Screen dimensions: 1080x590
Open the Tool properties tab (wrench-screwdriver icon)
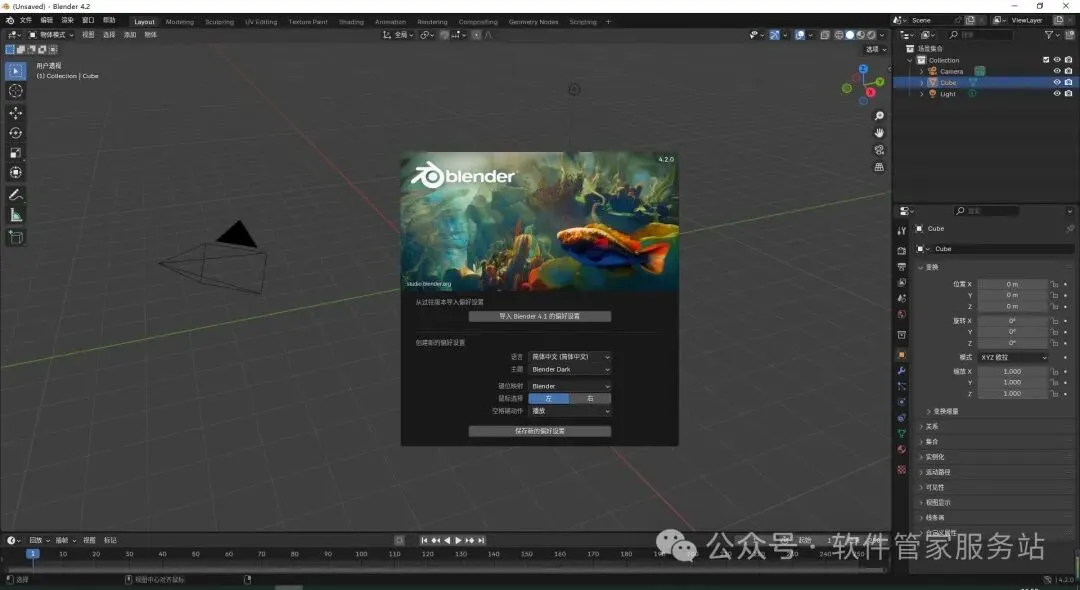pos(902,231)
